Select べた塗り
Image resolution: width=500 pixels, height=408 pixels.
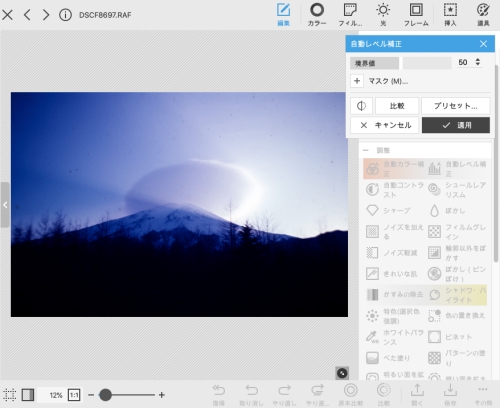click(x=394, y=358)
